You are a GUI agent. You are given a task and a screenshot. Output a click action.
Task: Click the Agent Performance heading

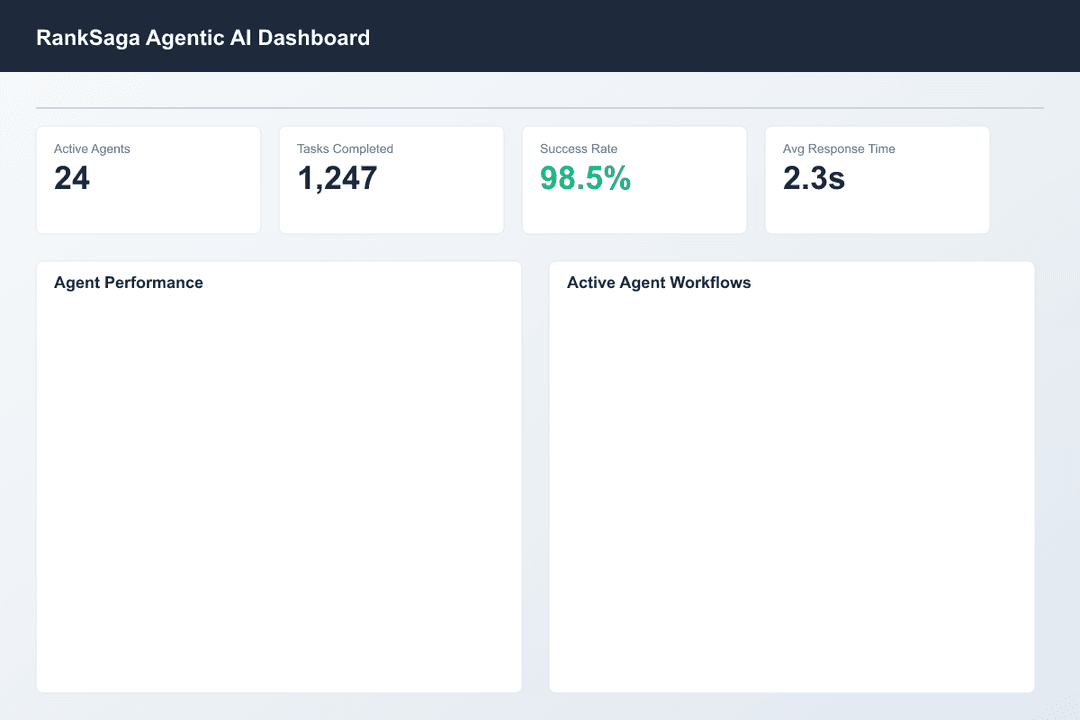pos(128,283)
